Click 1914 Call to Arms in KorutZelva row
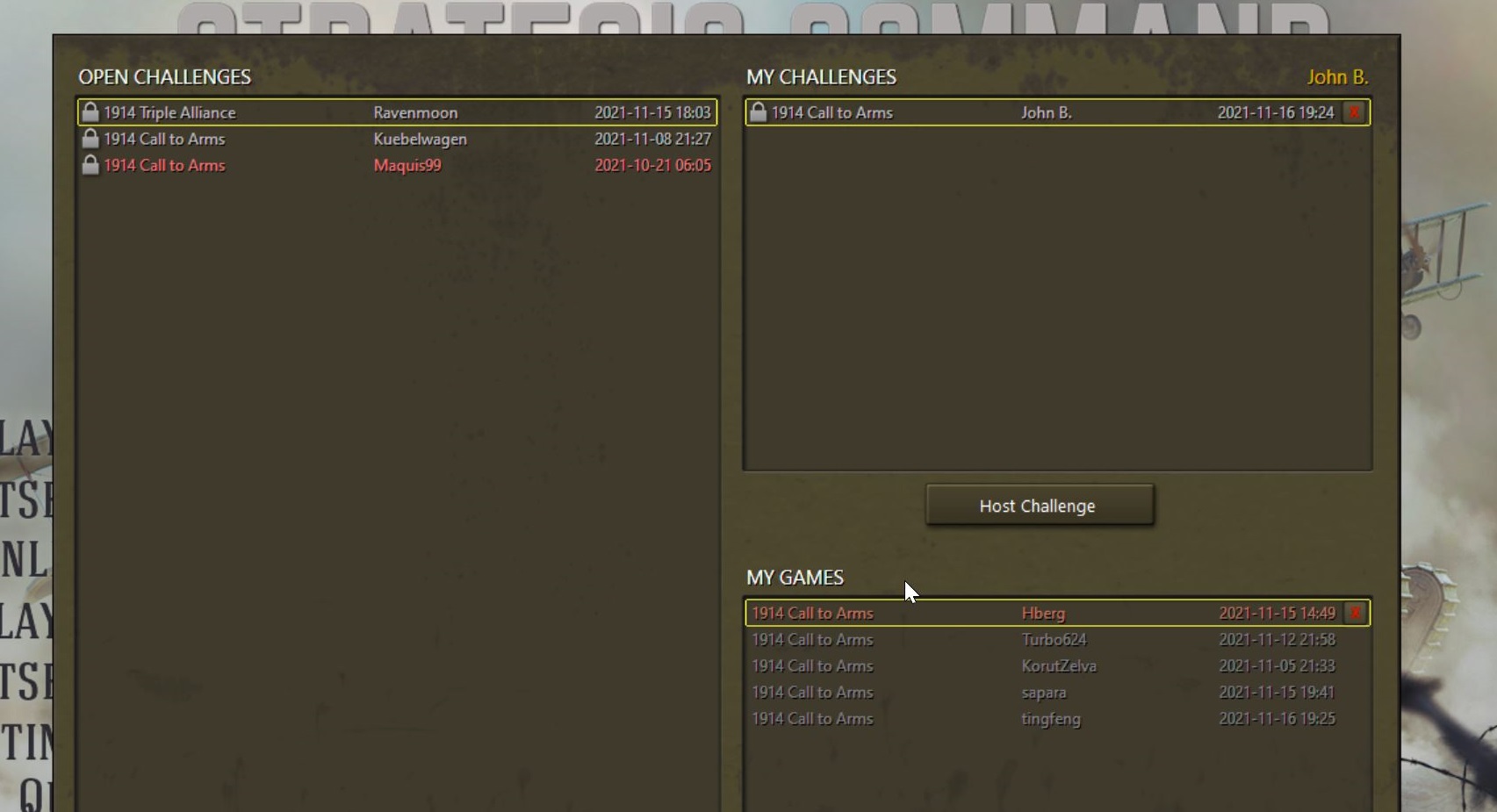The image size is (1497, 812). [812, 665]
